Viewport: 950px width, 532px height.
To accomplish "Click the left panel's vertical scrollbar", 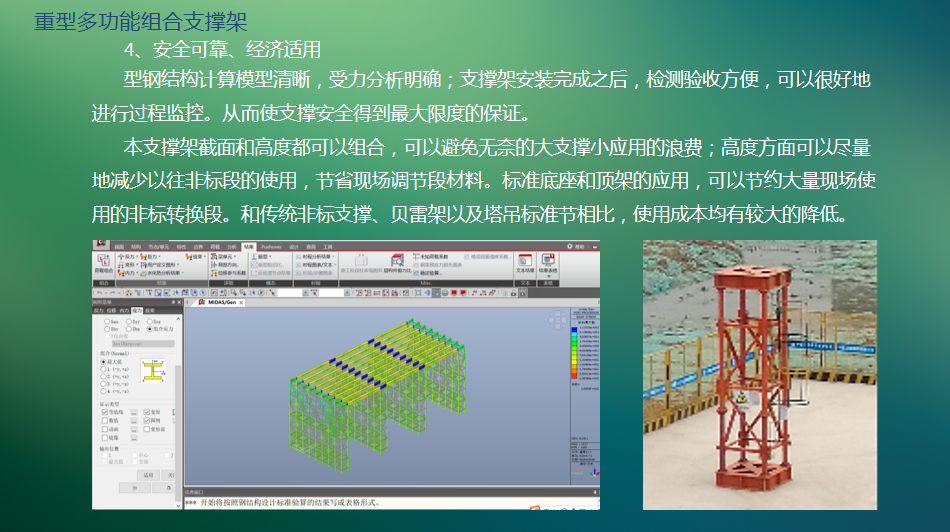I will coord(178,412).
